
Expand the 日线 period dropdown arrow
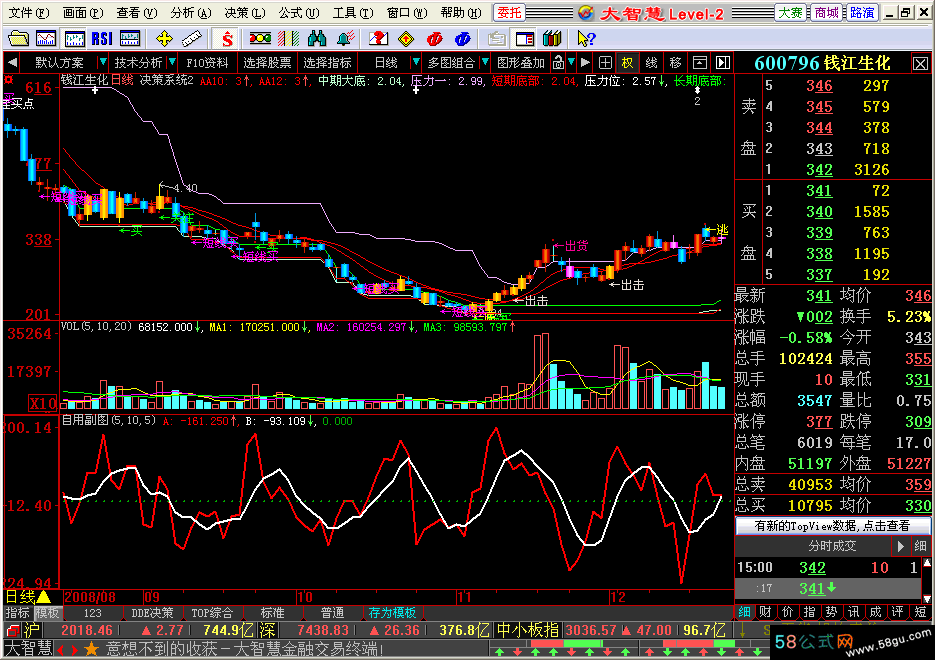(x=416, y=62)
